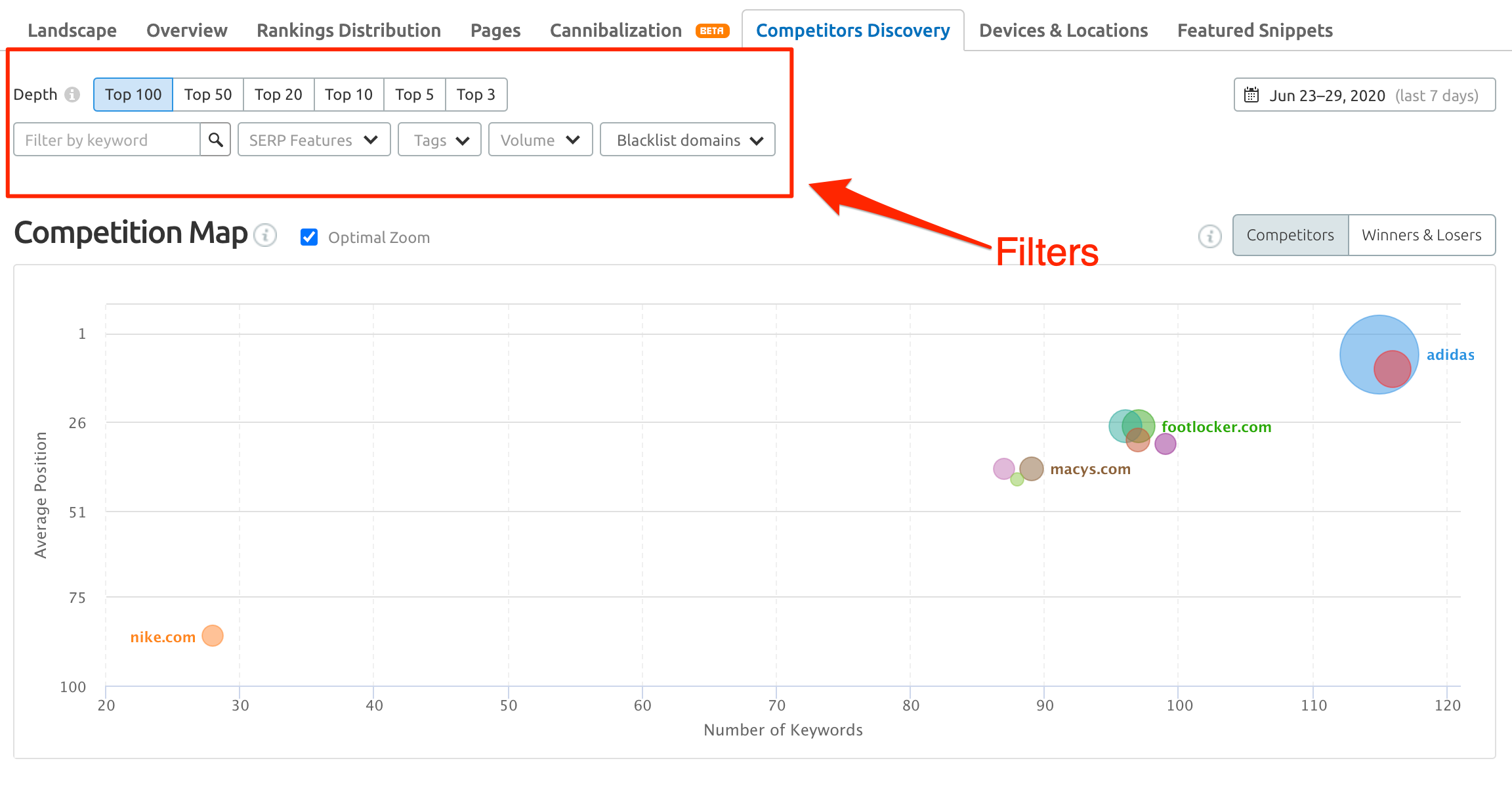The height and width of the screenshot is (788, 1512).
Task: Toggle the Optimal Zoom checkbox
Action: (309, 237)
